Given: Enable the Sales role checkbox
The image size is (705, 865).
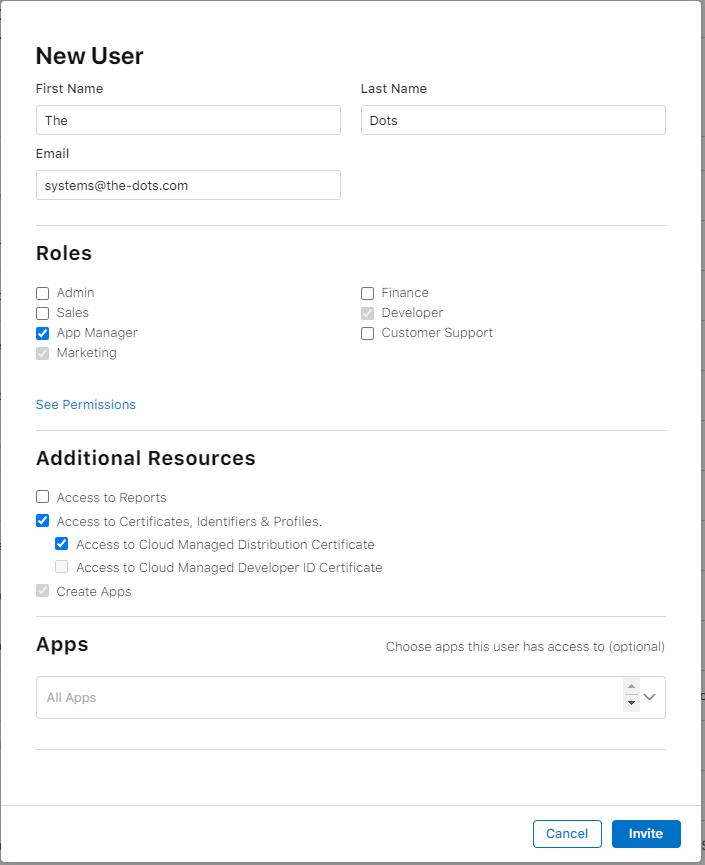Looking at the screenshot, I should [x=42, y=313].
